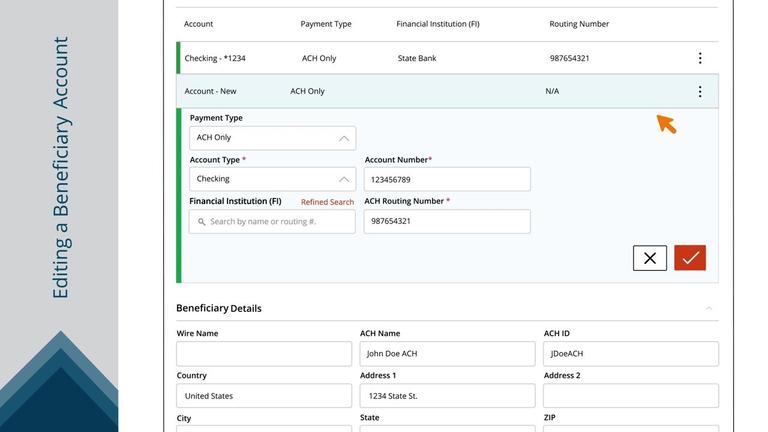Click the Account column header
The height and width of the screenshot is (432, 768).
198,24
